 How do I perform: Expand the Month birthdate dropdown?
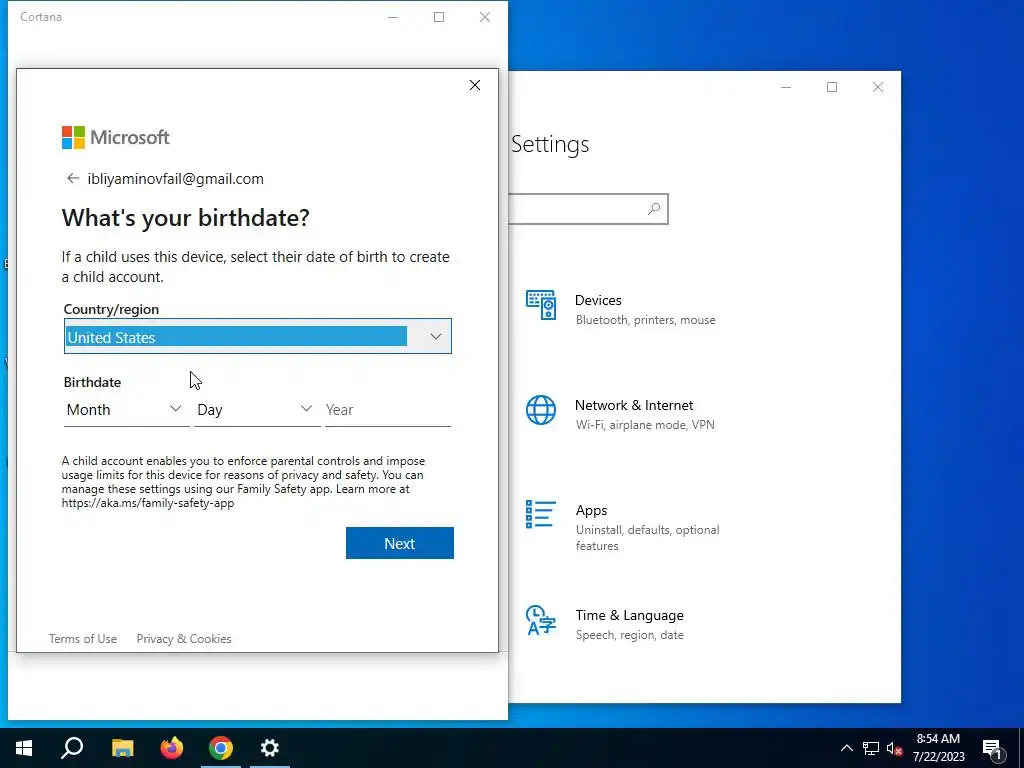point(125,409)
